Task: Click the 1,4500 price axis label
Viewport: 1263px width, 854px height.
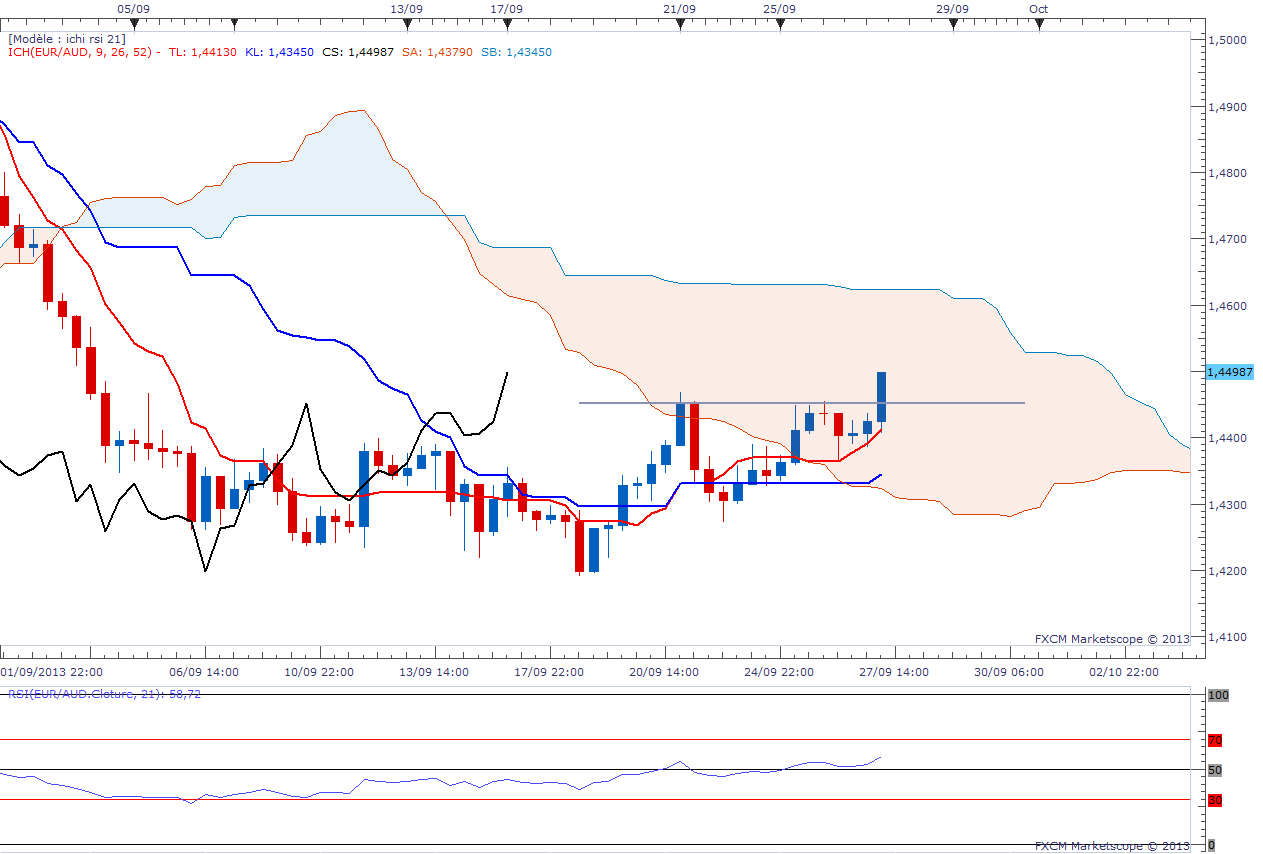Action: point(1228,40)
